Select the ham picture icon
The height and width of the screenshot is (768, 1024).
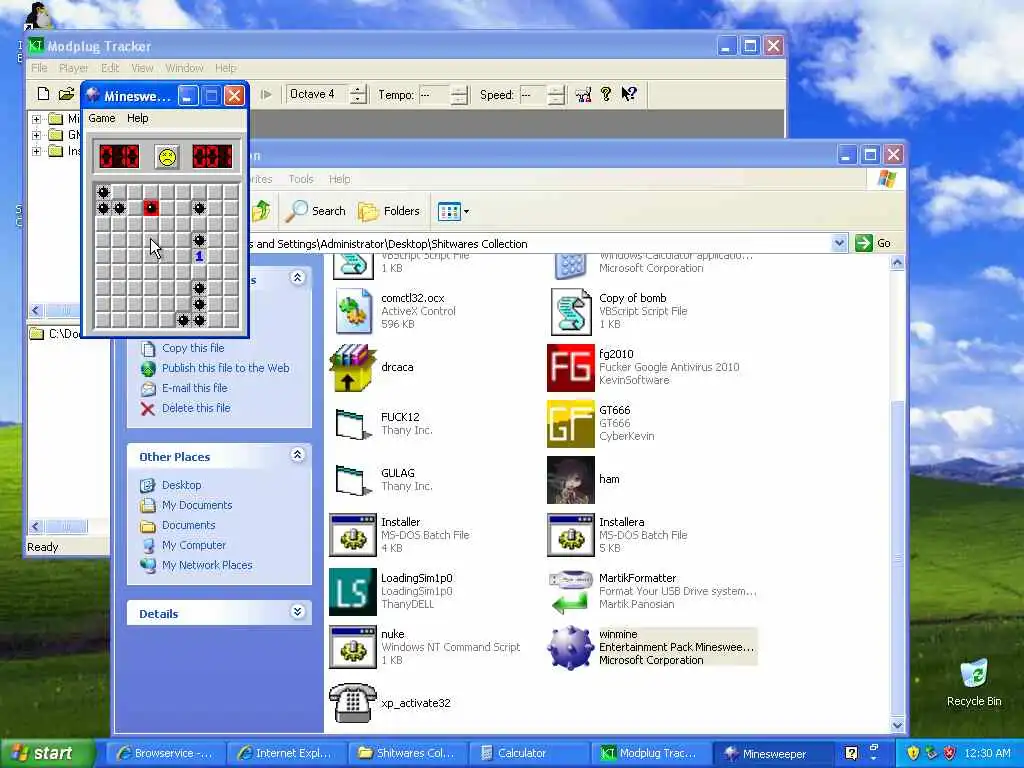571,480
